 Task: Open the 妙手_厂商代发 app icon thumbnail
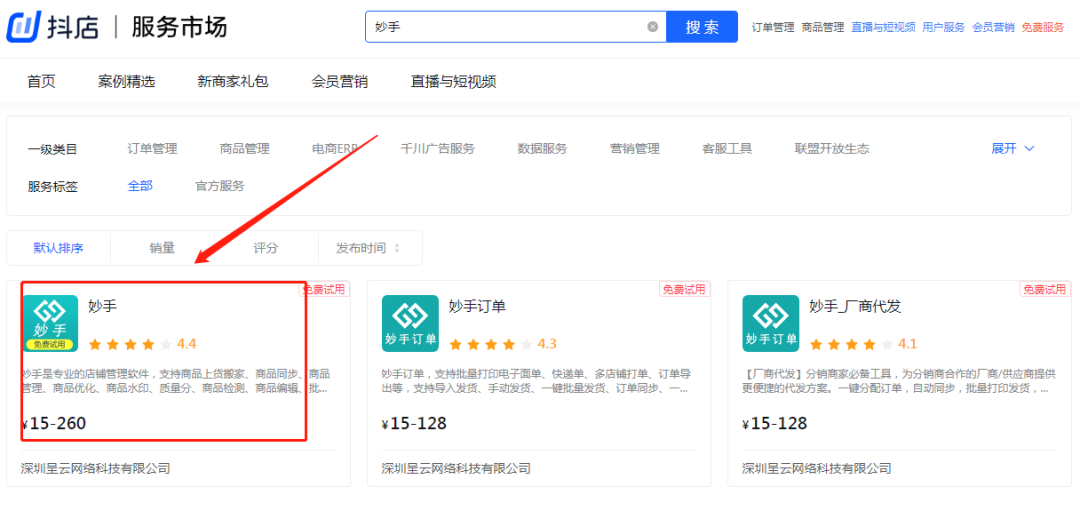pyautogui.click(x=771, y=324)
